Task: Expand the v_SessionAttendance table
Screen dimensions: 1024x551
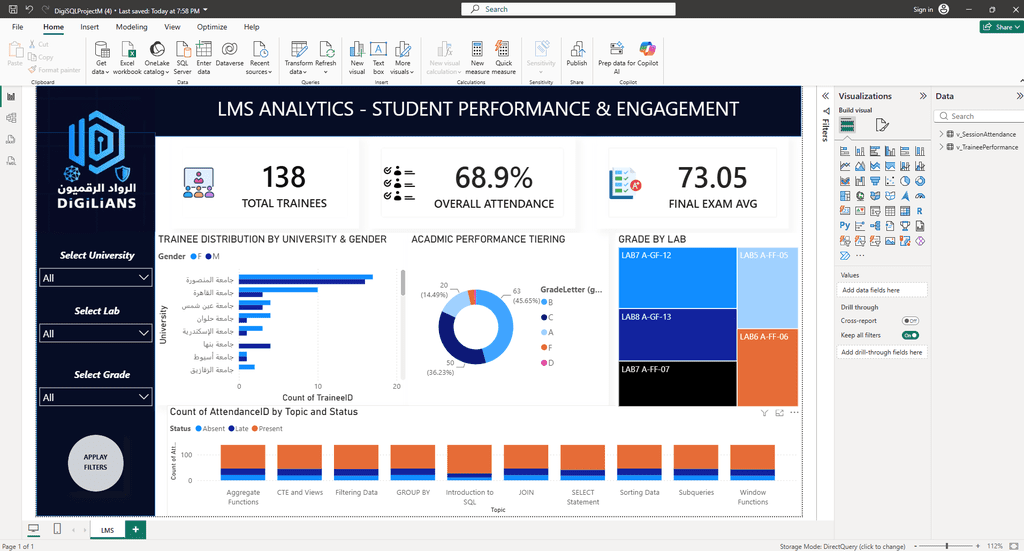Action: coord(941,134)
